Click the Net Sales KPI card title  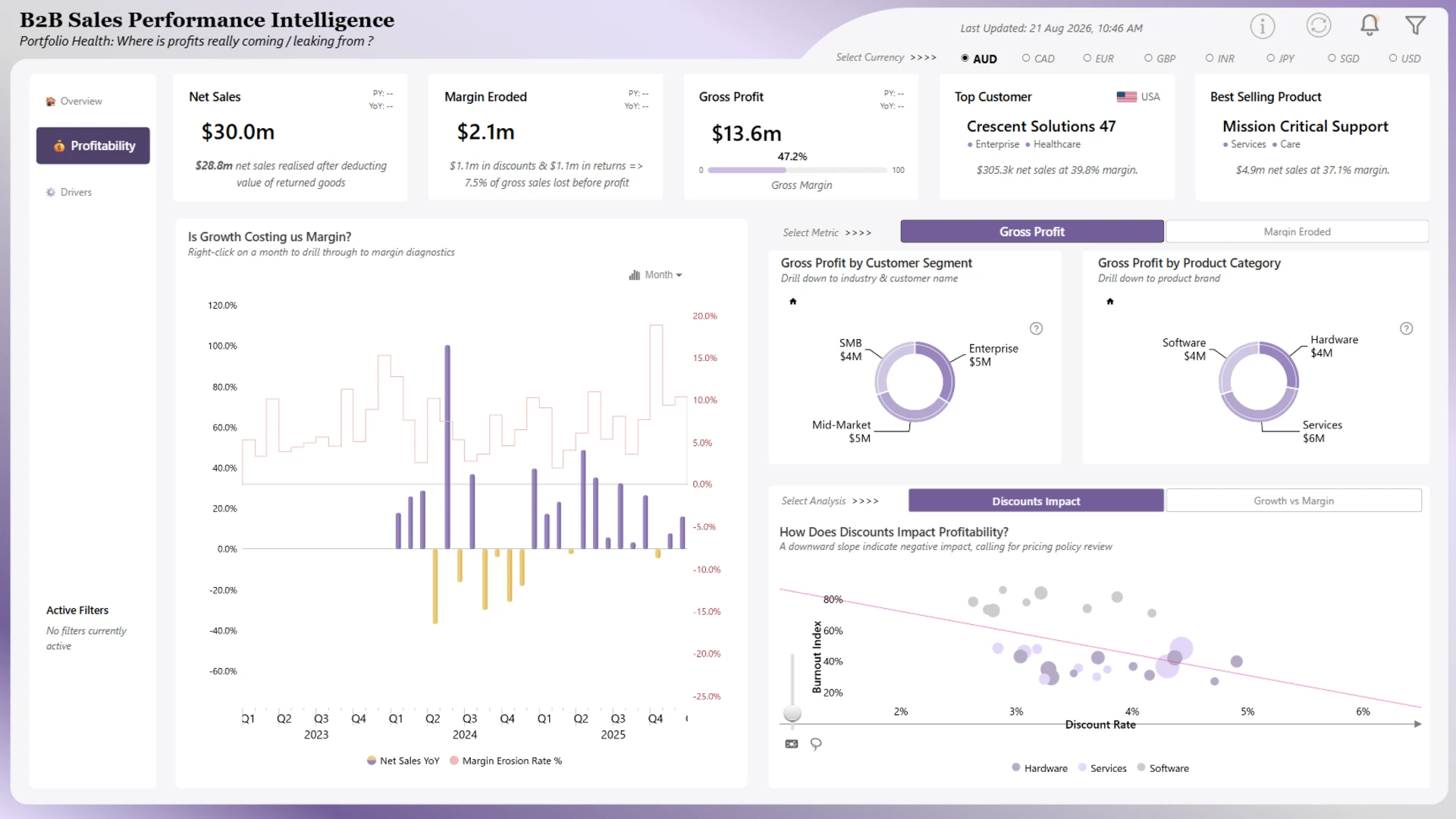click(215, 97)
